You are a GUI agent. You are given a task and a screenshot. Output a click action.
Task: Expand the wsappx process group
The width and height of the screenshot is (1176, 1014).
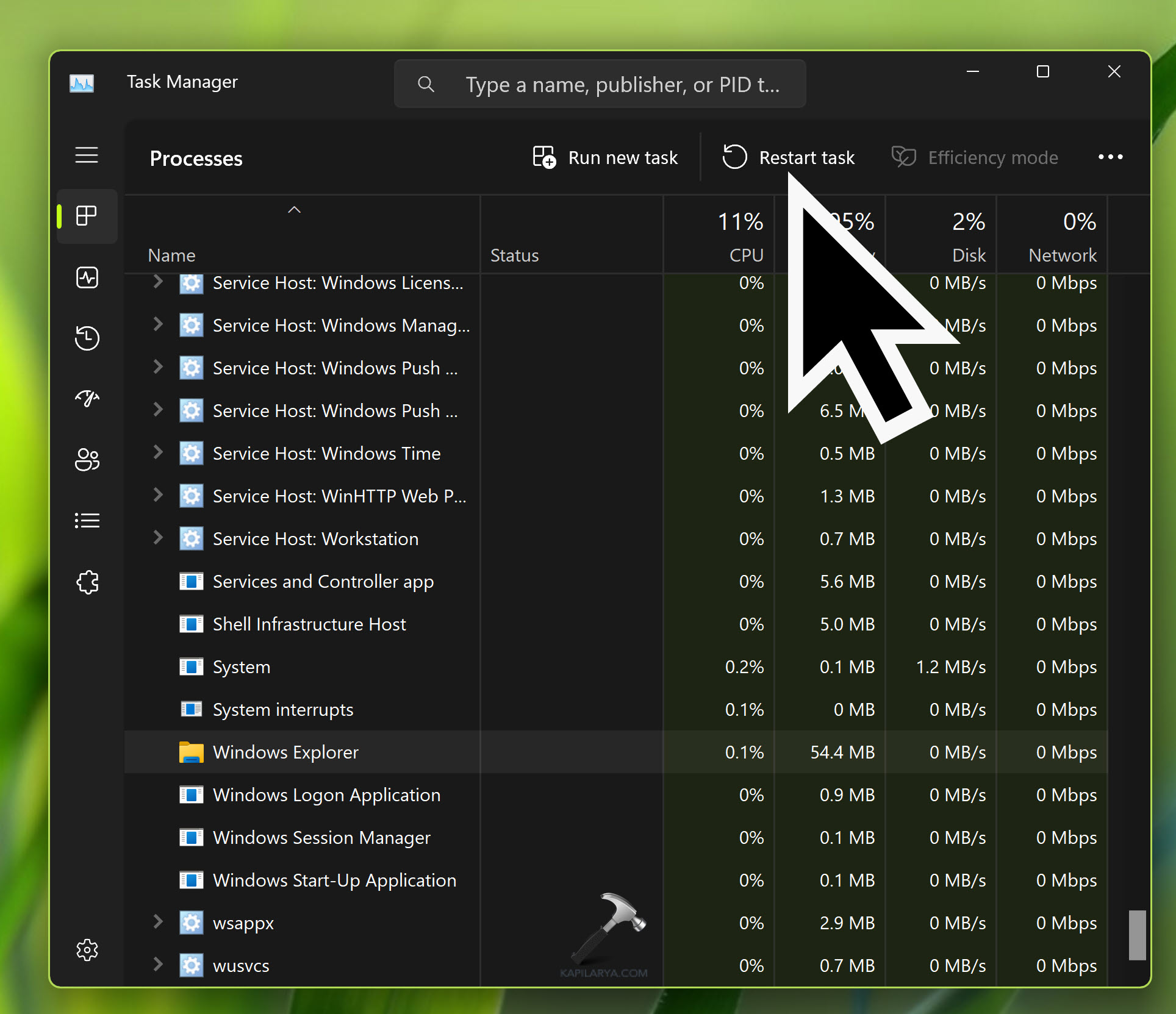click(158, 921)
